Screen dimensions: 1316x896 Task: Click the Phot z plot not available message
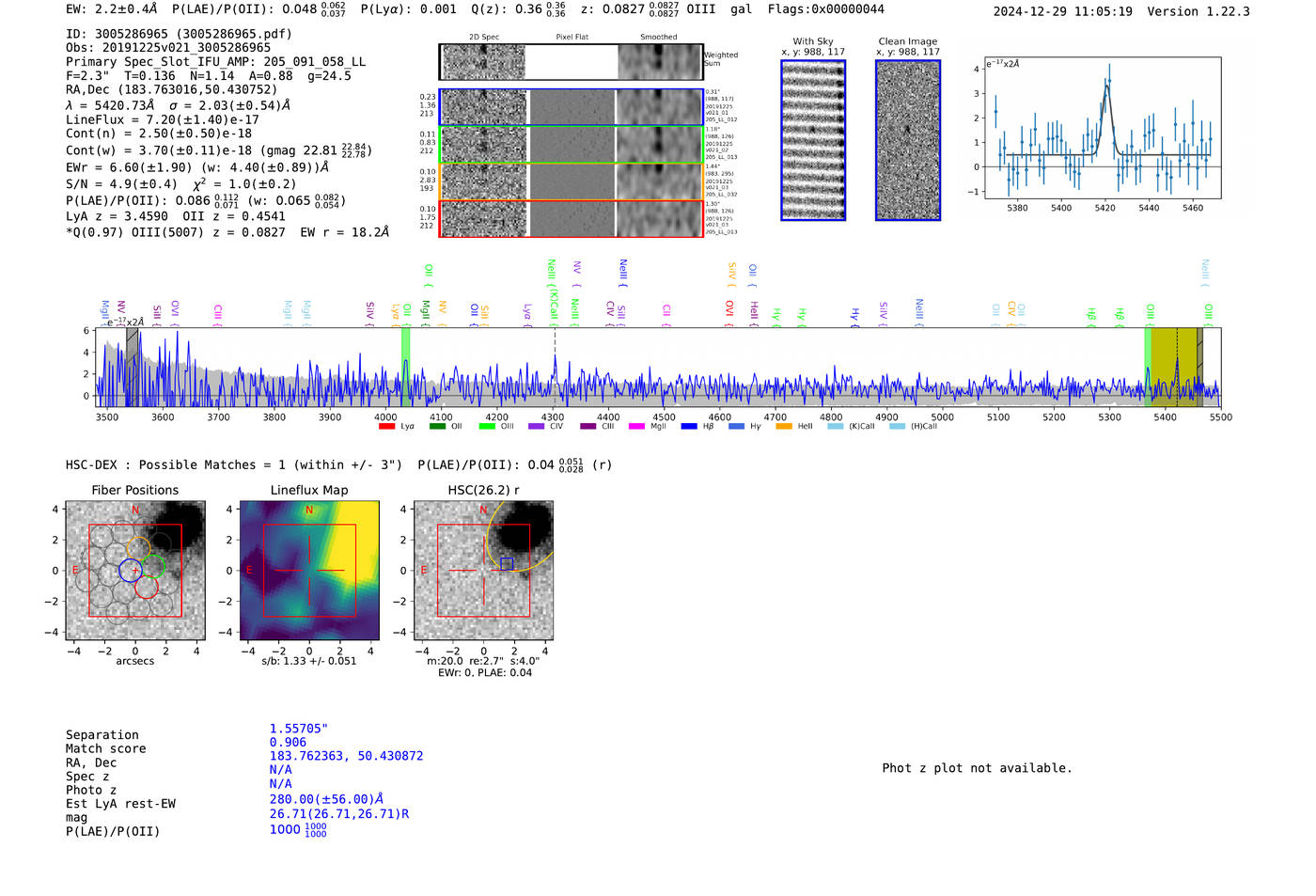(977, 768)
